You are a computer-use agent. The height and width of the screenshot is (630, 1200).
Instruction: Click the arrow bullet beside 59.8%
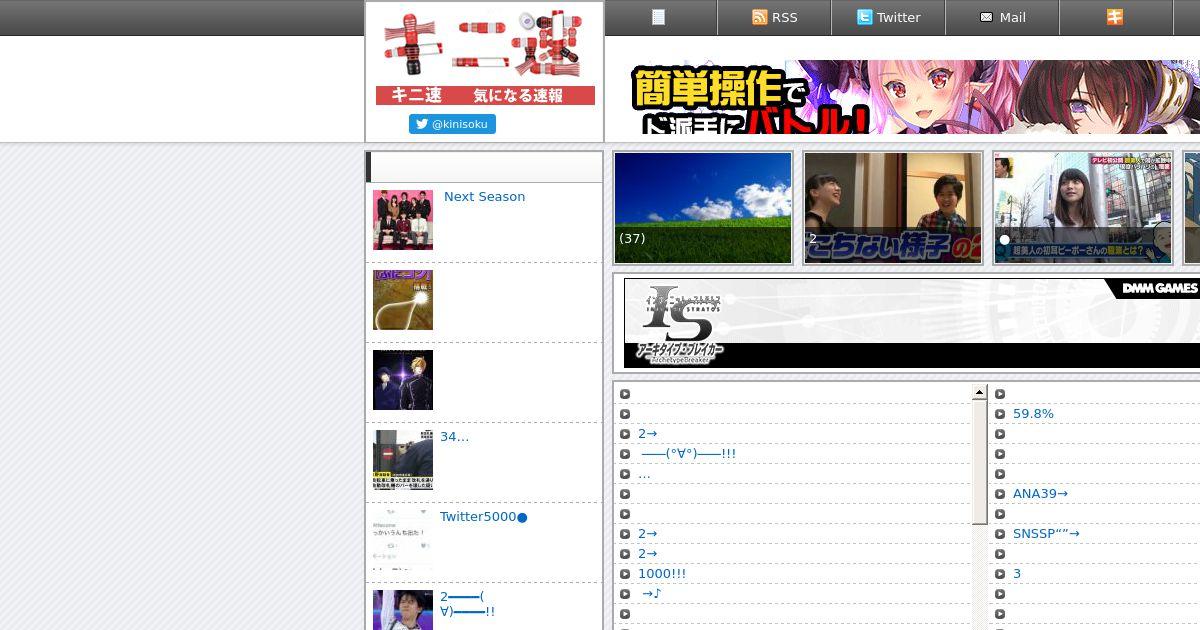(x=1000, y=414)
